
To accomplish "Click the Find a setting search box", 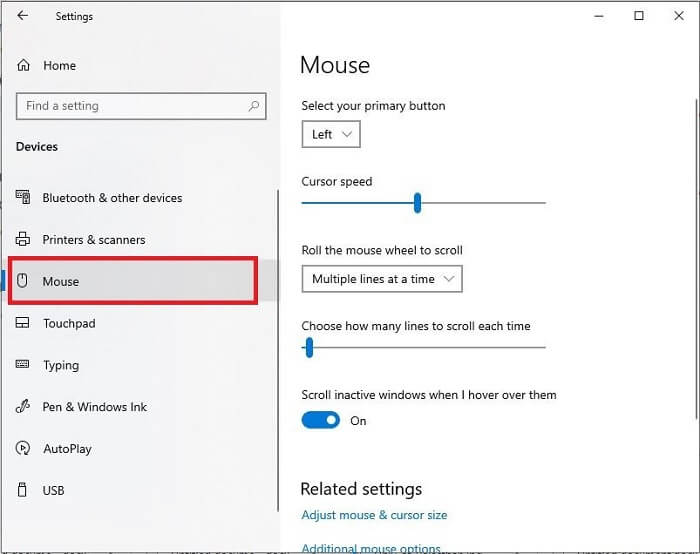I will point(141,106).
